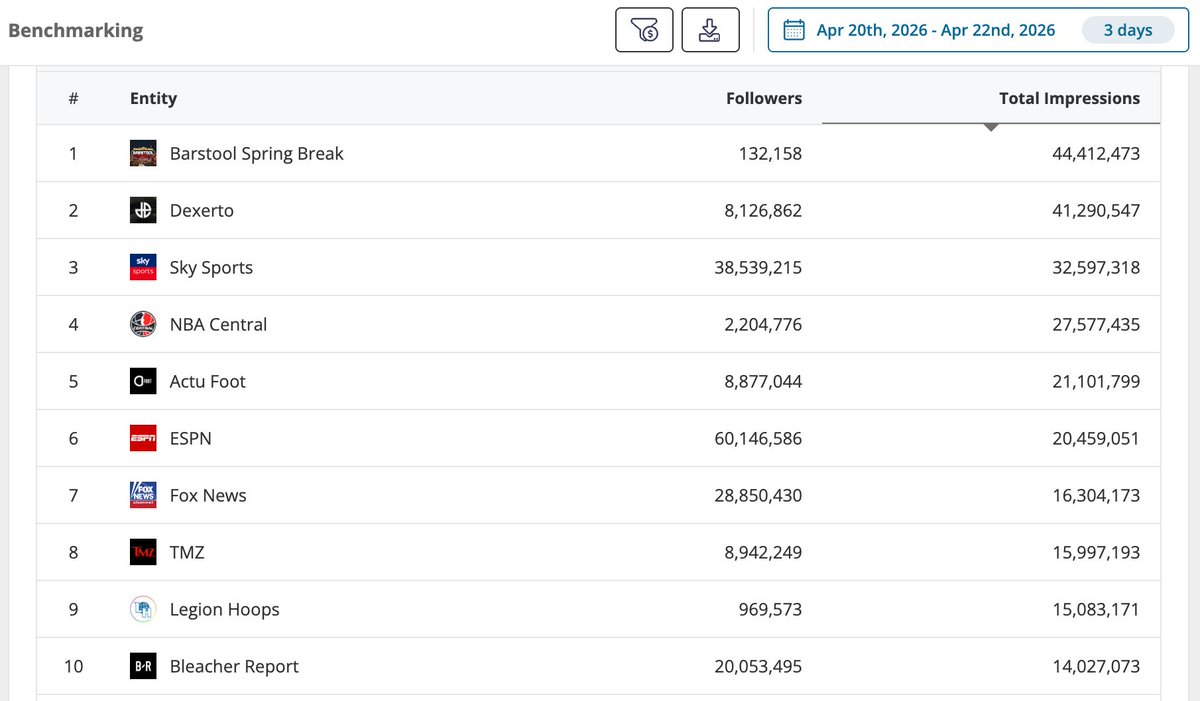The height and width of the screenshot is (701, 1200).
Task: Click the Fox News logo icon
Action: 143,495
